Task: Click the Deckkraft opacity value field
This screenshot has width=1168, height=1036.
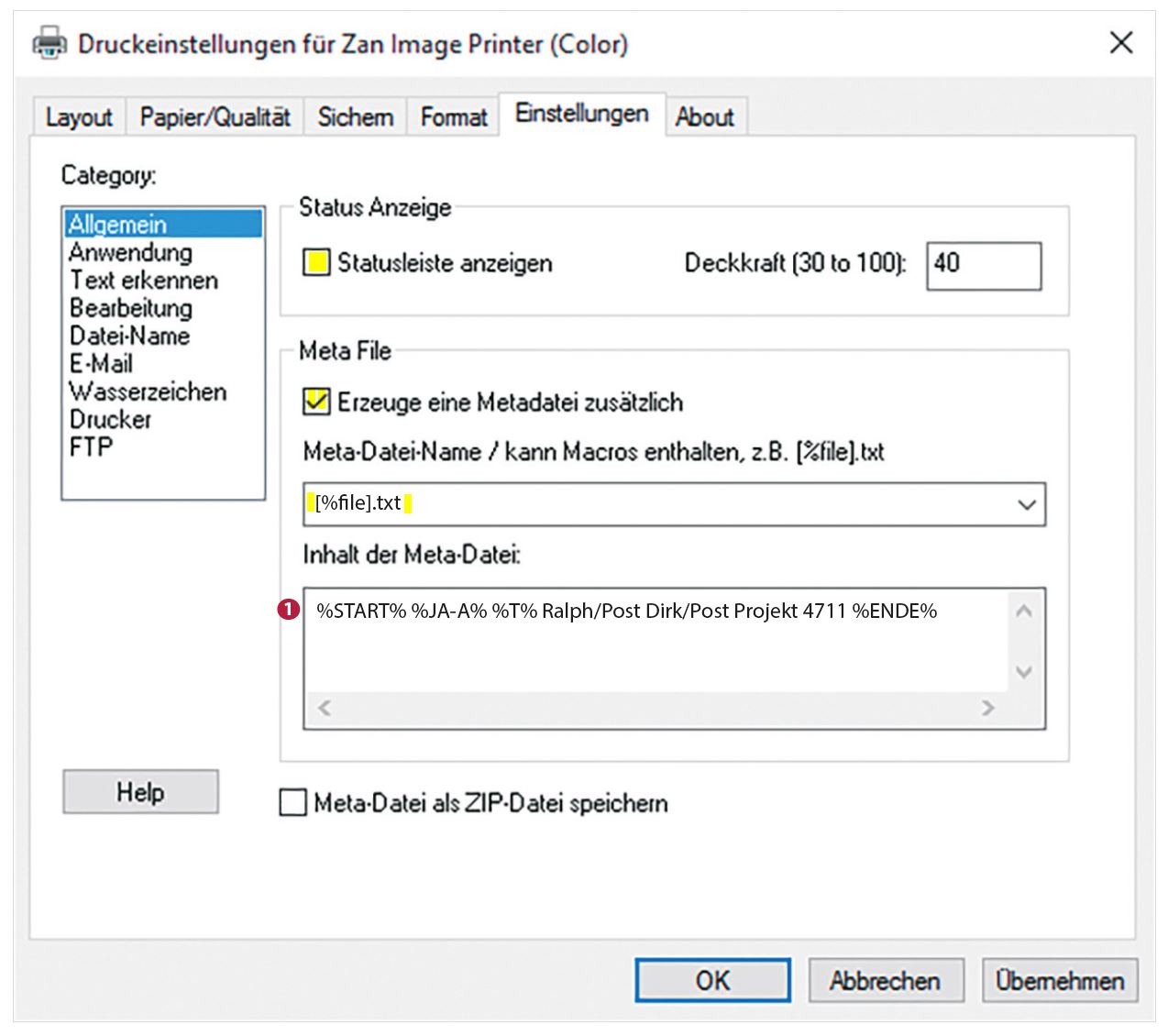Action: pyautogui.click(x=983, y=266)
